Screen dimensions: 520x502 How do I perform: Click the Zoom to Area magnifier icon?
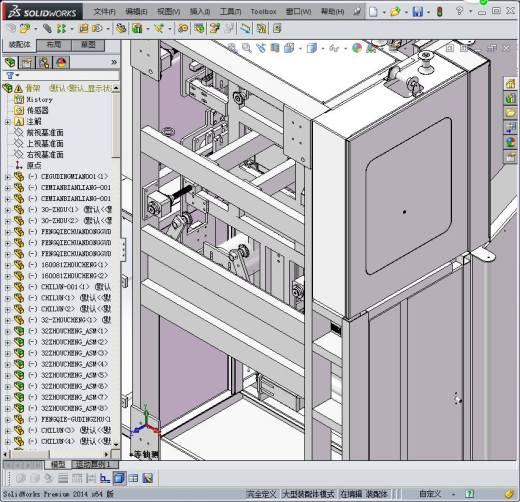coord(247,48)
